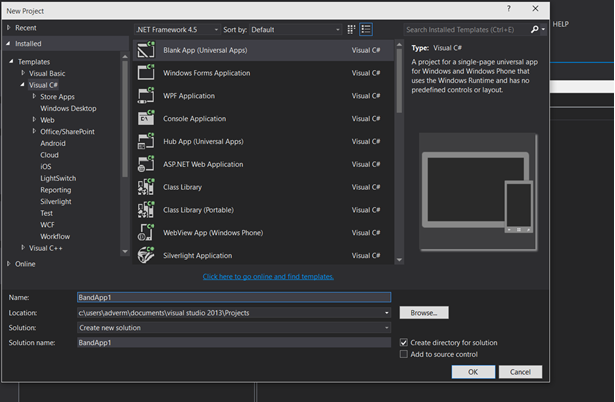Pick the WebView App (Windows Phone) icon
Image resolution: width=615 pixels, height=402 pixels.
(146, 233)
